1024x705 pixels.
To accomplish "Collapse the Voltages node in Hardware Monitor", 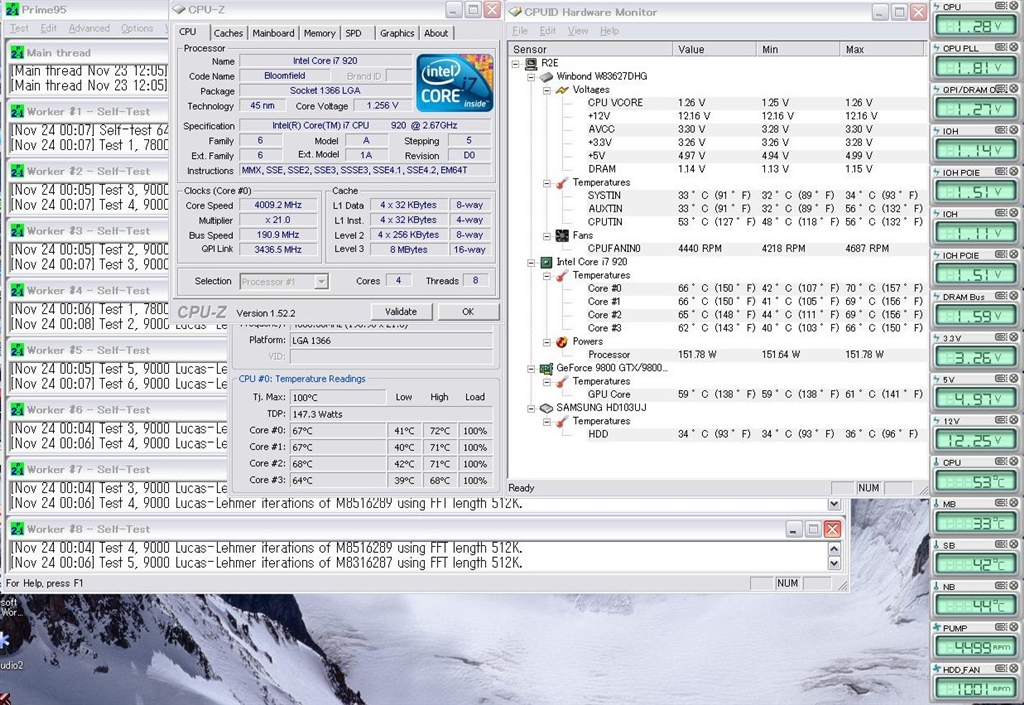I will click(x=547, y=90).
